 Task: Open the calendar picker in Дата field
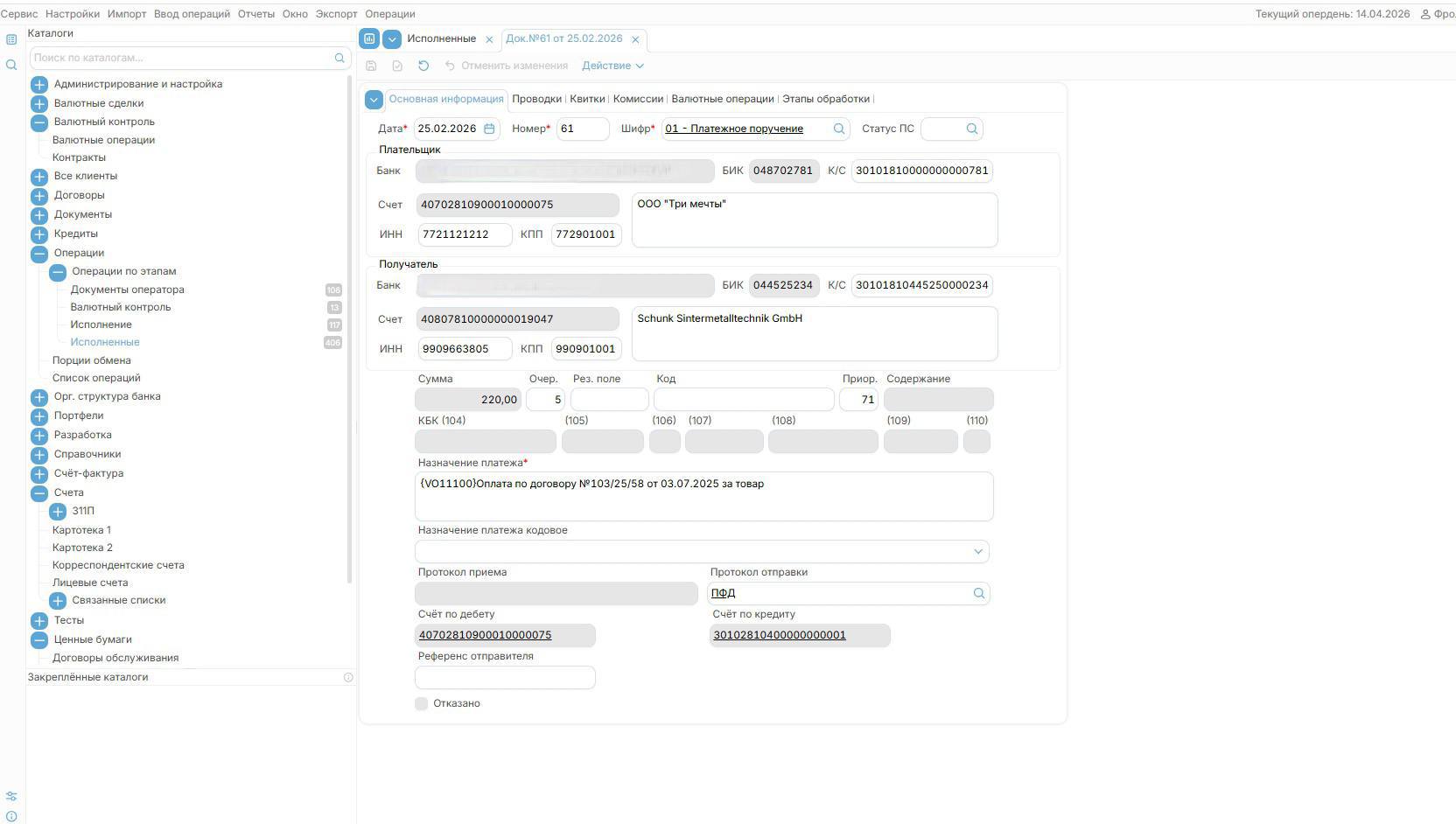[x=489, y=129]
